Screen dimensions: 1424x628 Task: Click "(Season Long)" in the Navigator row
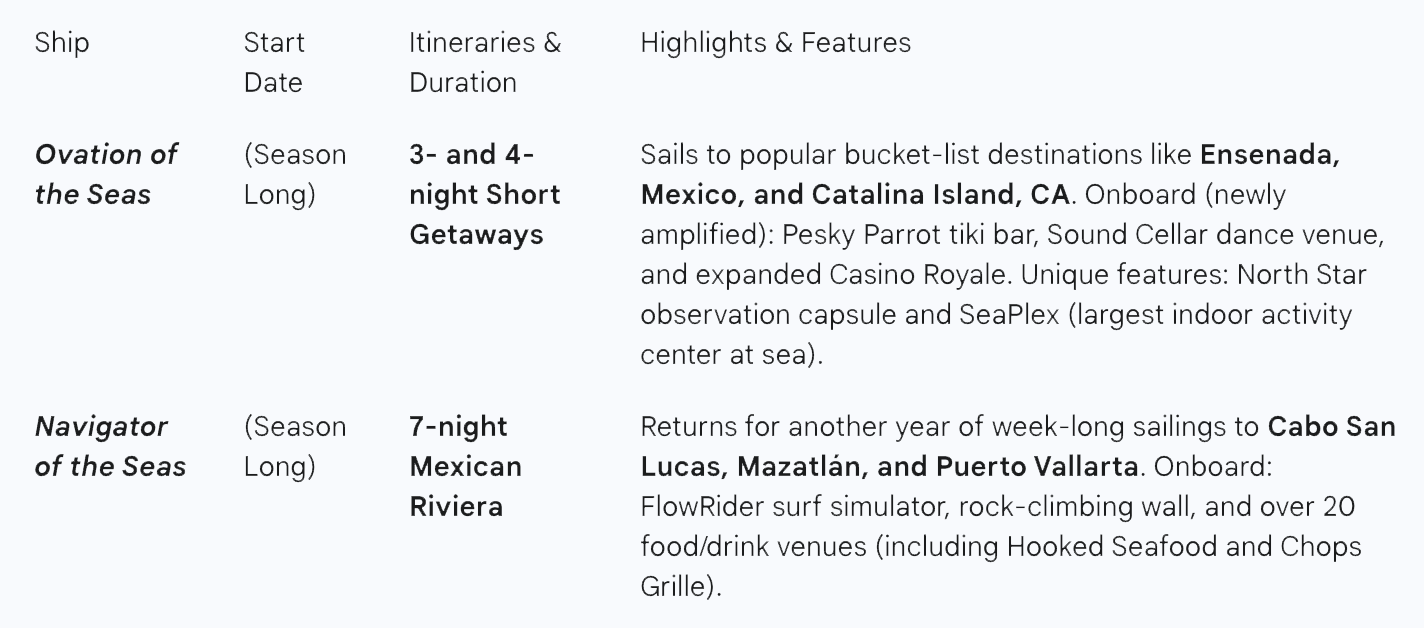294,446
